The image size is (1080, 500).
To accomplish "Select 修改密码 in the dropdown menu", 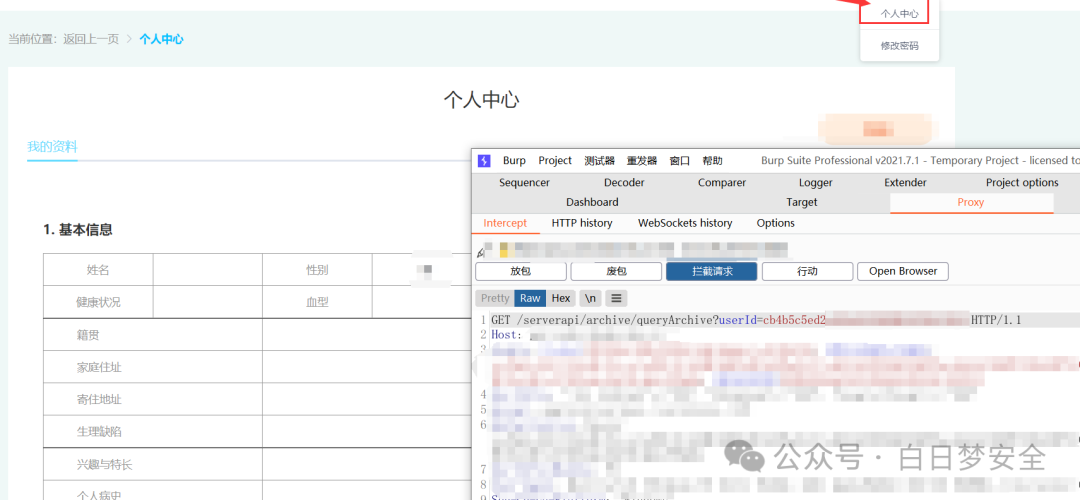I will (899, 46).
